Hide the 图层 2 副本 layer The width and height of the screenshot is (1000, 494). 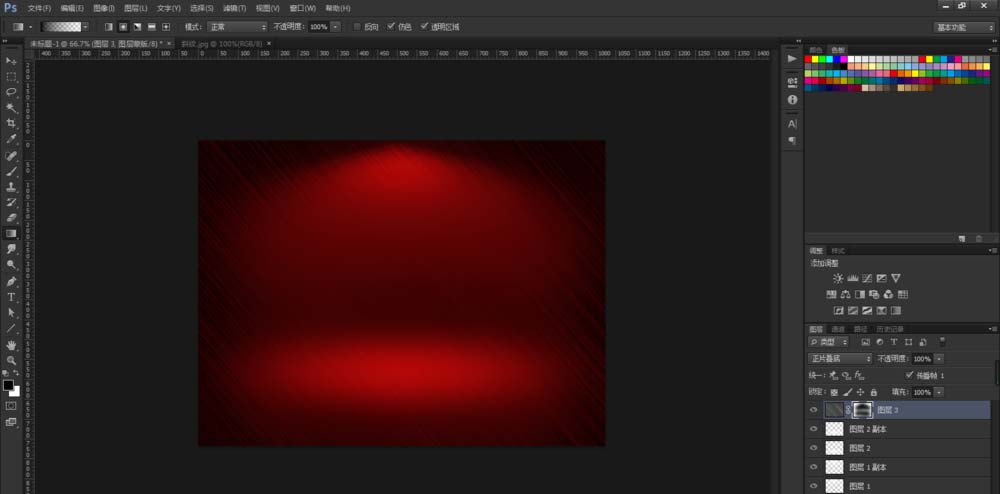point(814,429)
